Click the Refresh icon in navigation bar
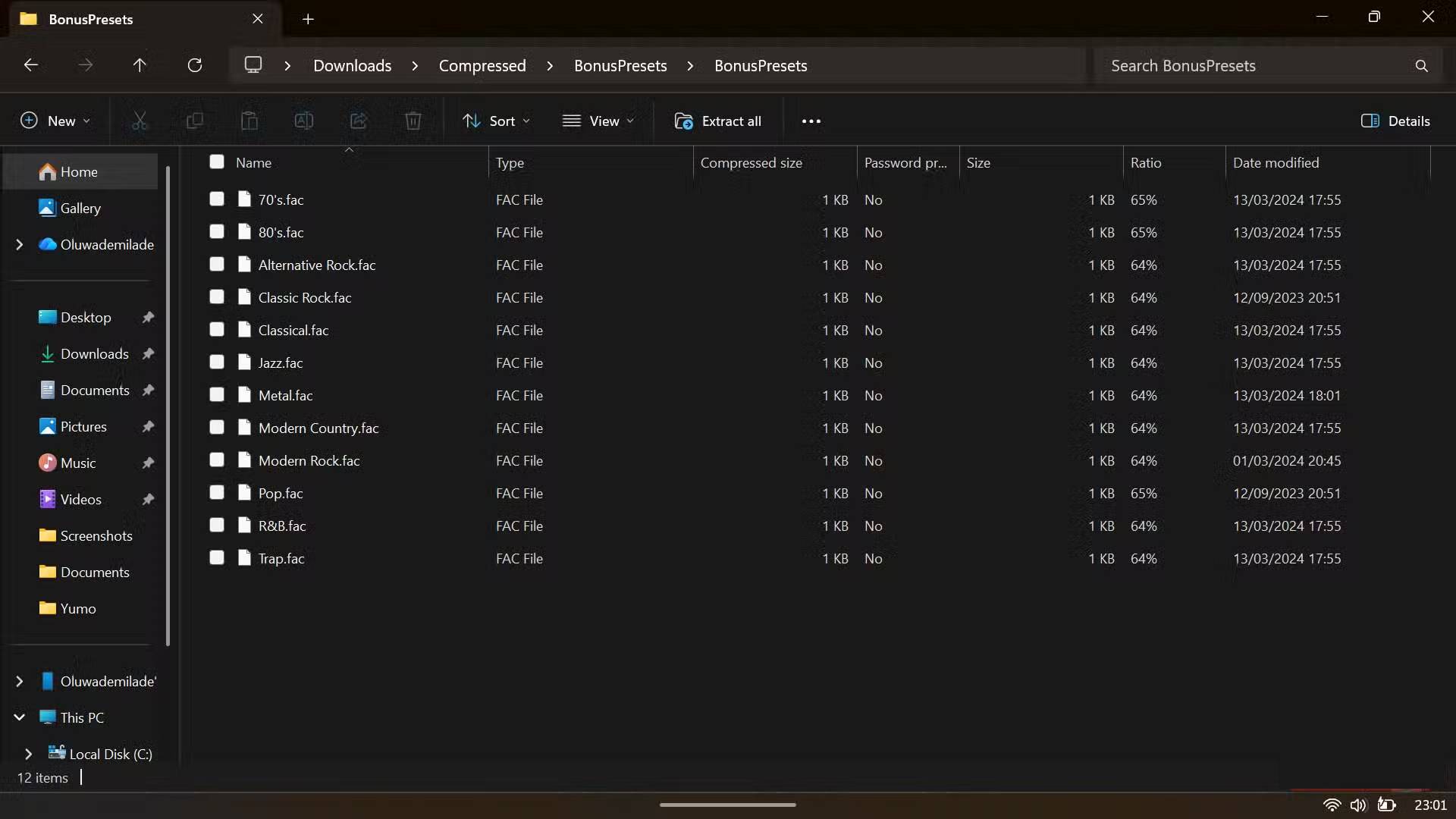 tap(195, 65)
